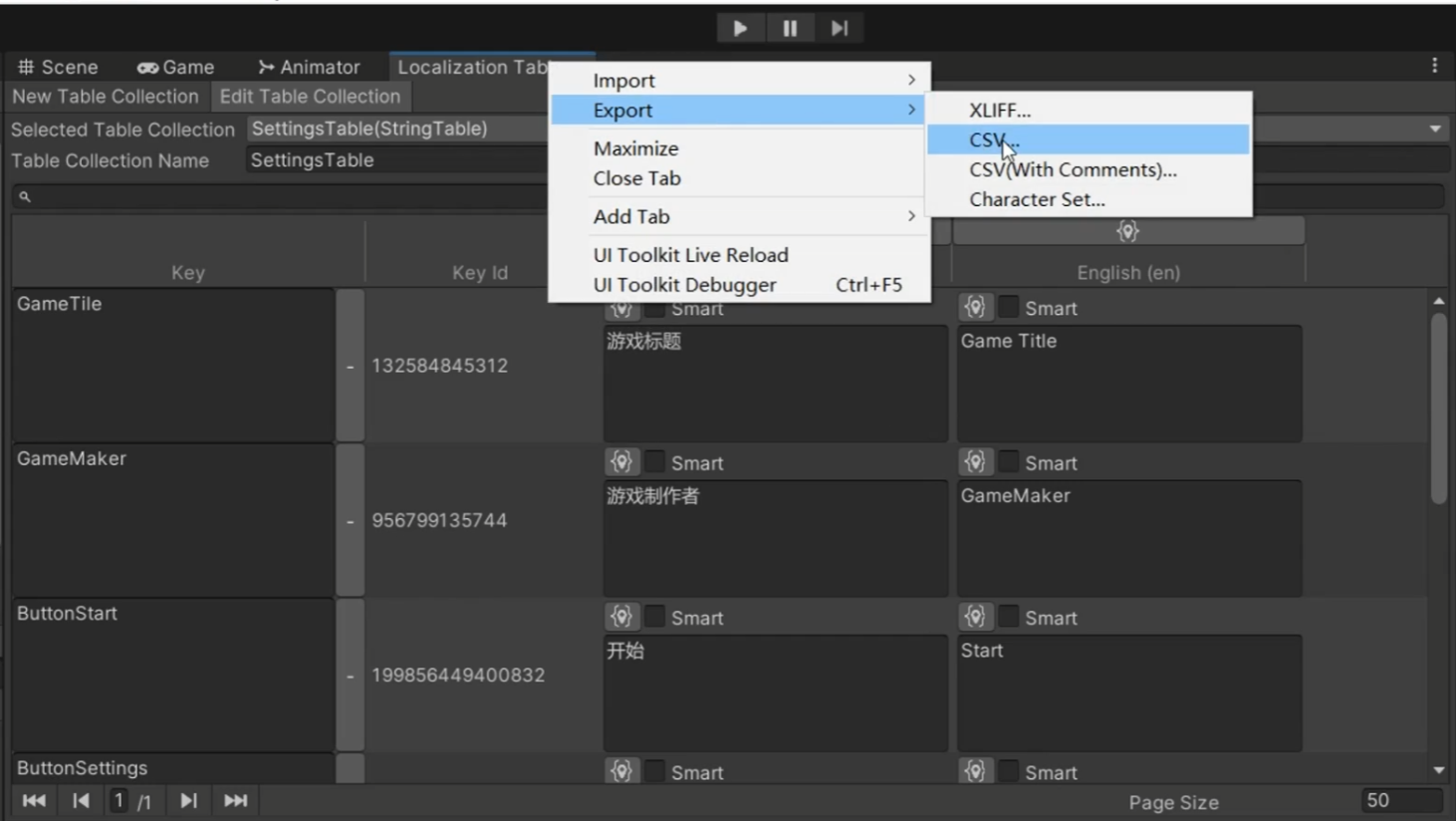This screenshot has height=821, width=1456.
Task: Click scrollbar up arrow of table
Action: coord(1438,301)
